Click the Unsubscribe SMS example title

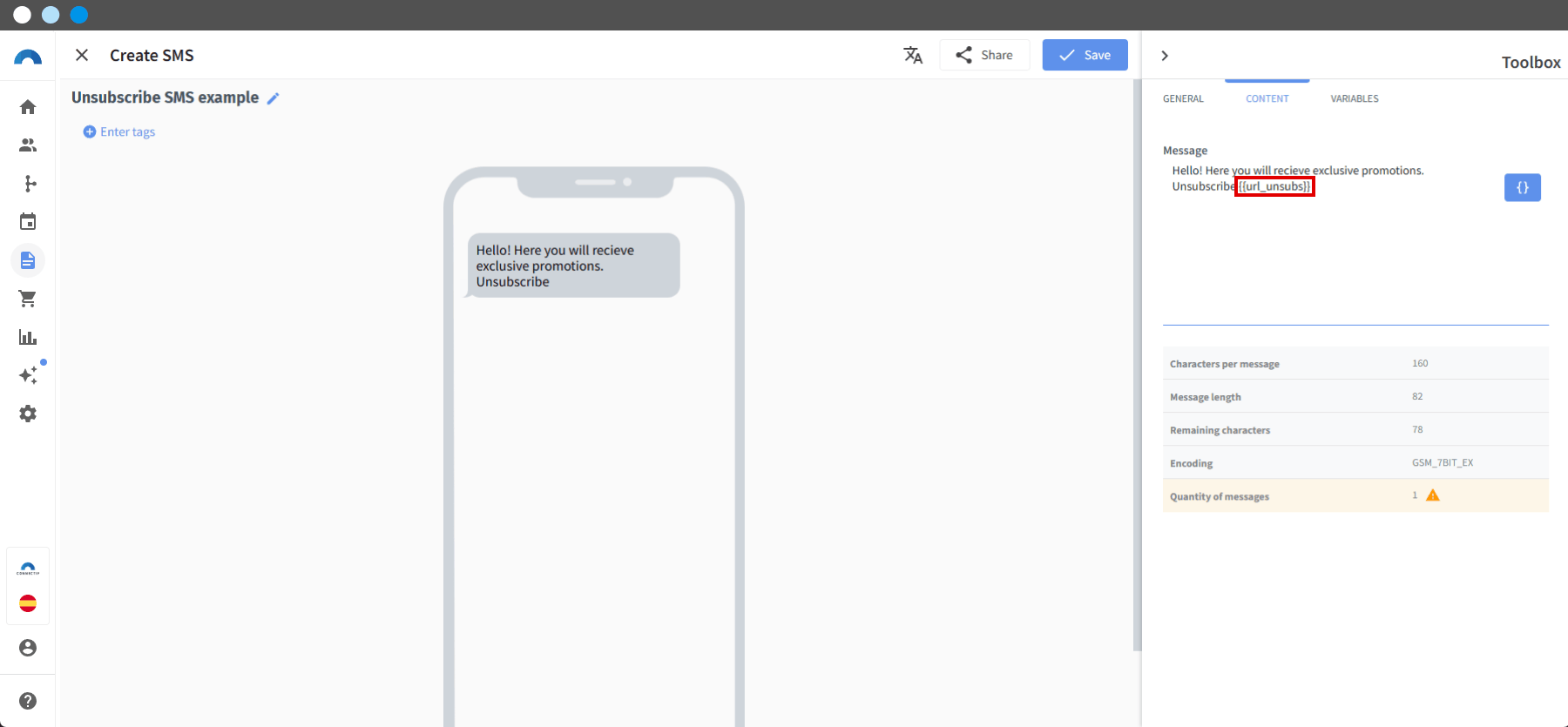166,98
